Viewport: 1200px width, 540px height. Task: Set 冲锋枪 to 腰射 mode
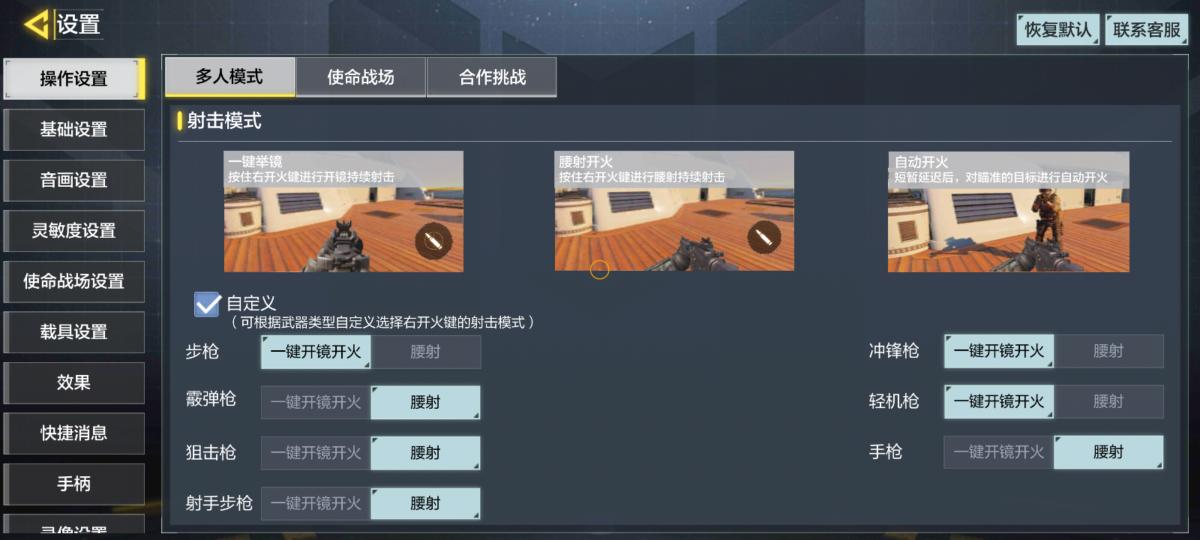click(x=1109, y=351)
